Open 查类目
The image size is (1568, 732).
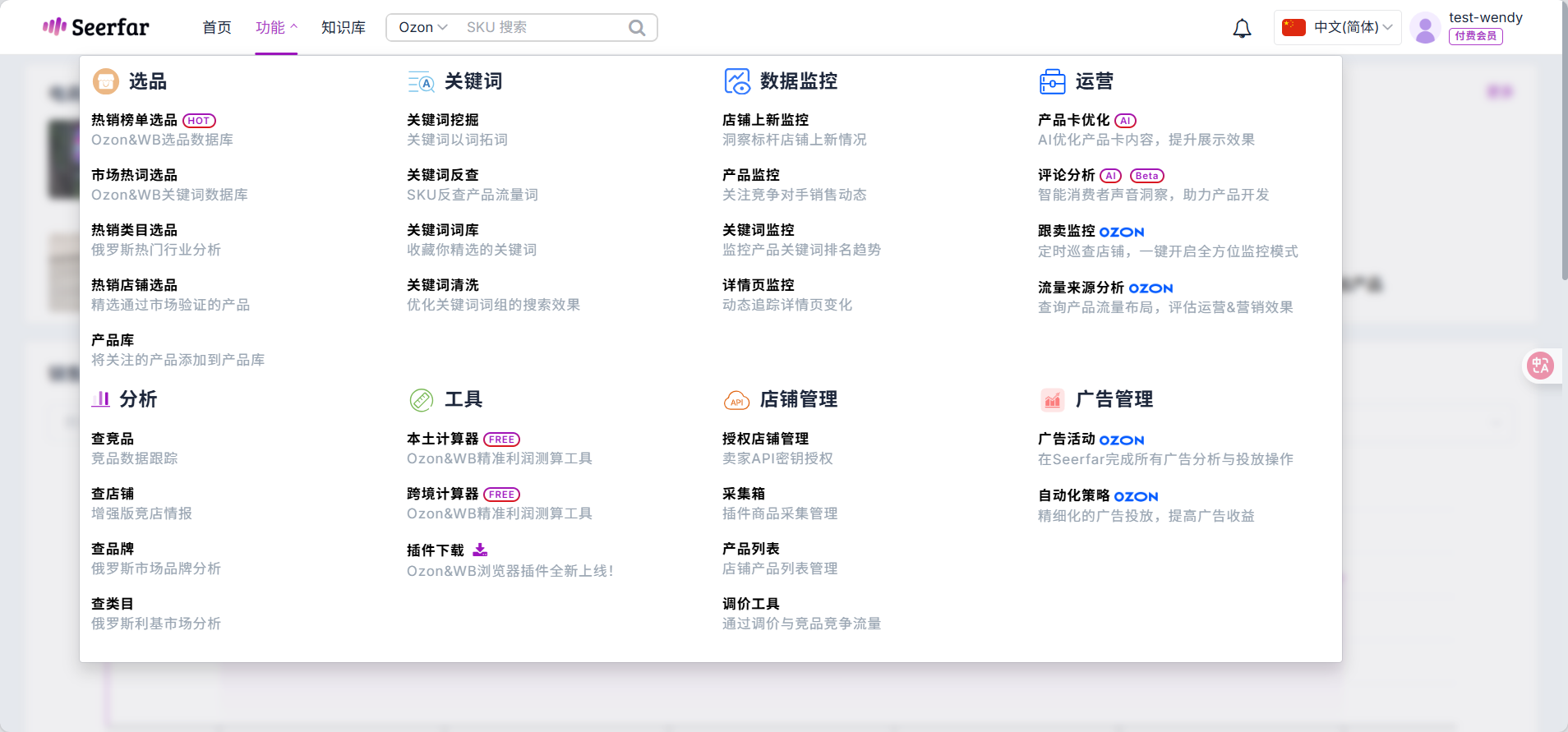tap(113, 604)
